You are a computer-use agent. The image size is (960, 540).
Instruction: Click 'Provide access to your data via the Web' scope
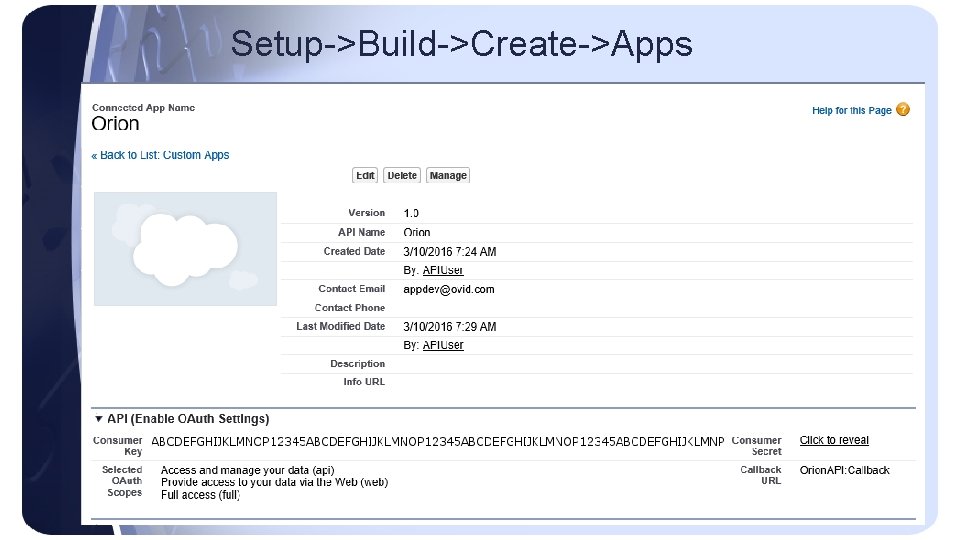click(274, 482)
